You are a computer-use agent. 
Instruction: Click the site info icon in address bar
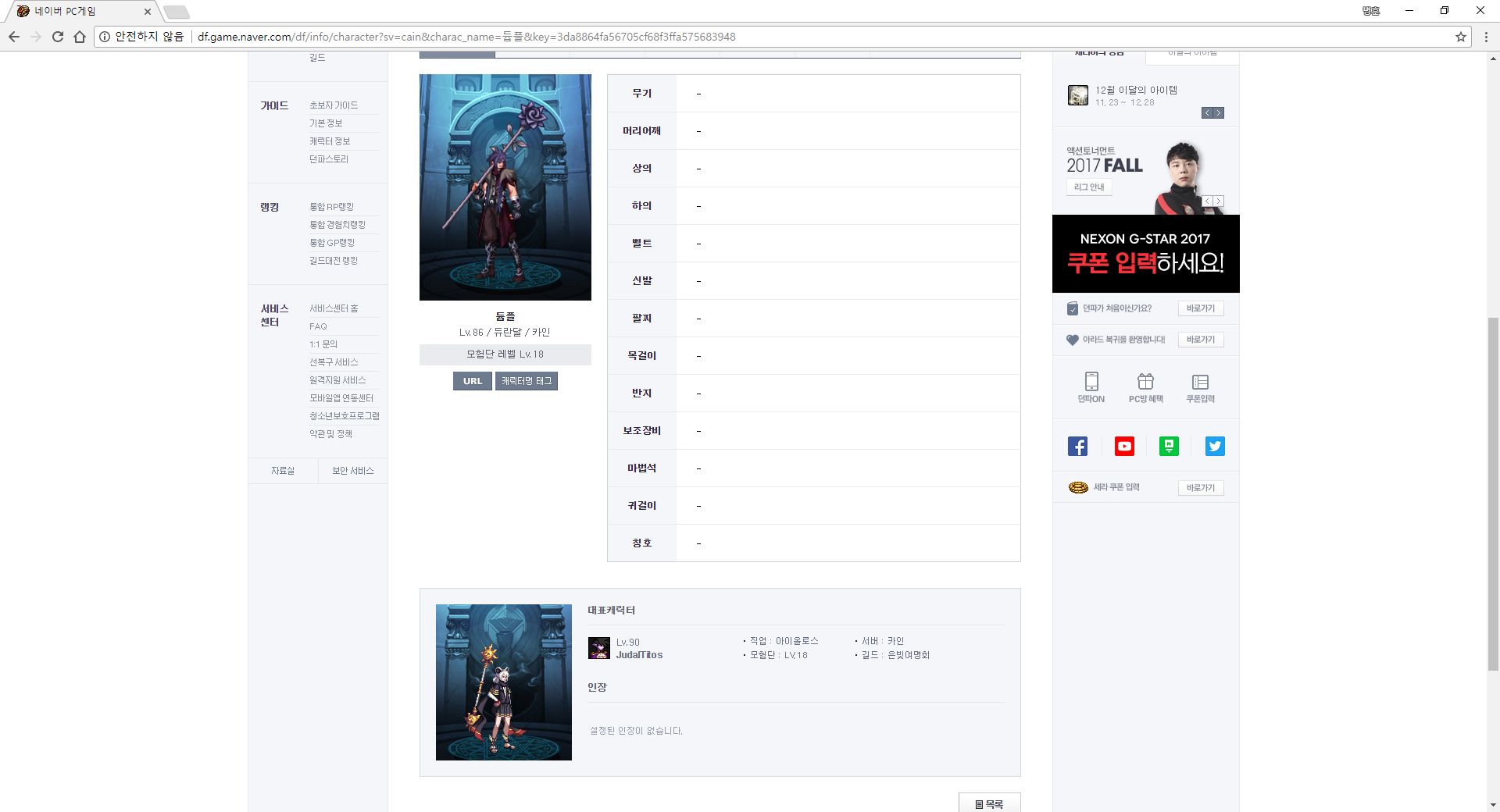pyautogui.click(x=105, y=37)
